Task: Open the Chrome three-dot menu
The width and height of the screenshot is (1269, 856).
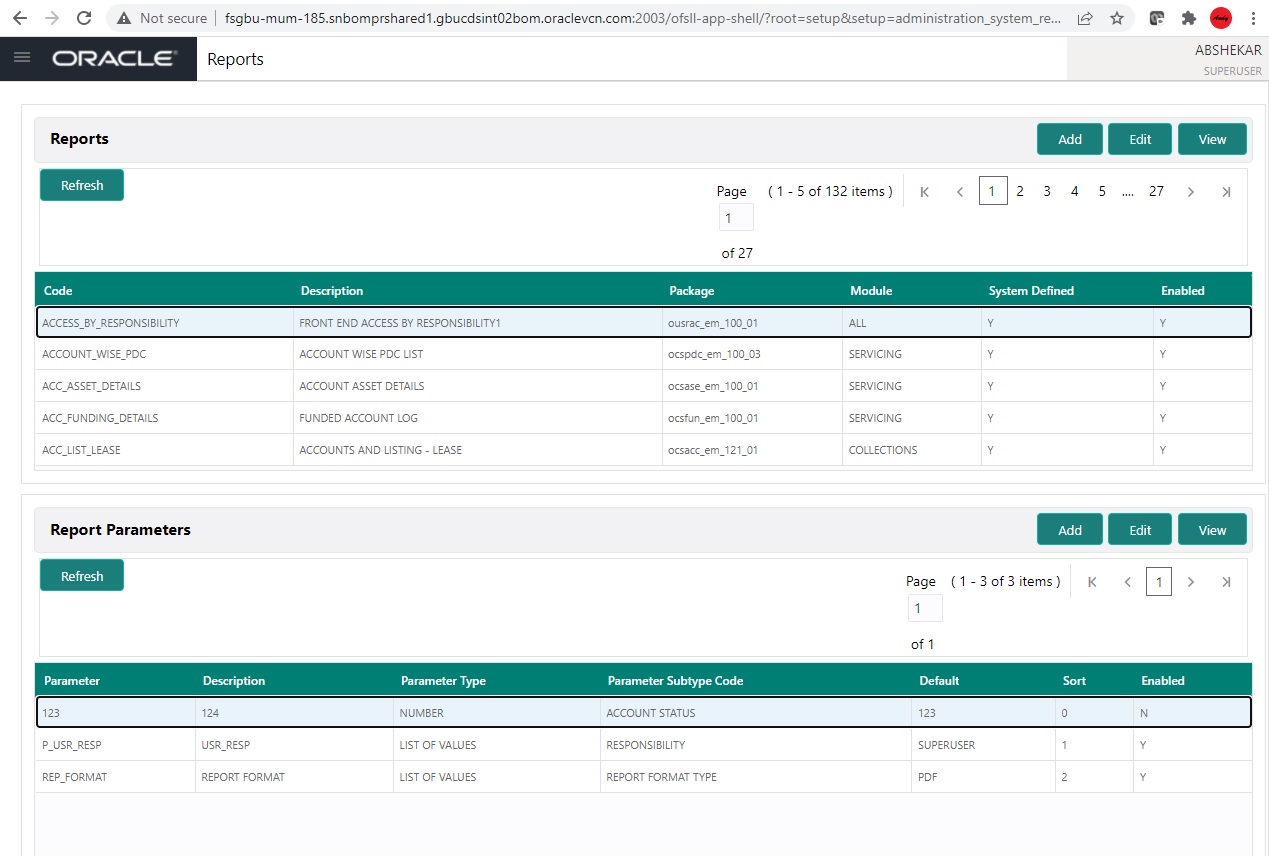Action: (x=1252, y=18)
